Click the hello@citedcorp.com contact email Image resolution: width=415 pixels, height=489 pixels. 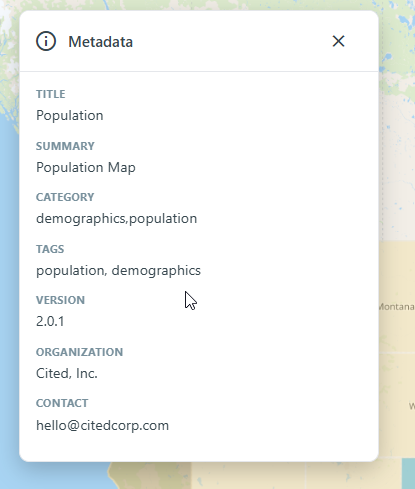pyautogui.click(x=102, y=425)
